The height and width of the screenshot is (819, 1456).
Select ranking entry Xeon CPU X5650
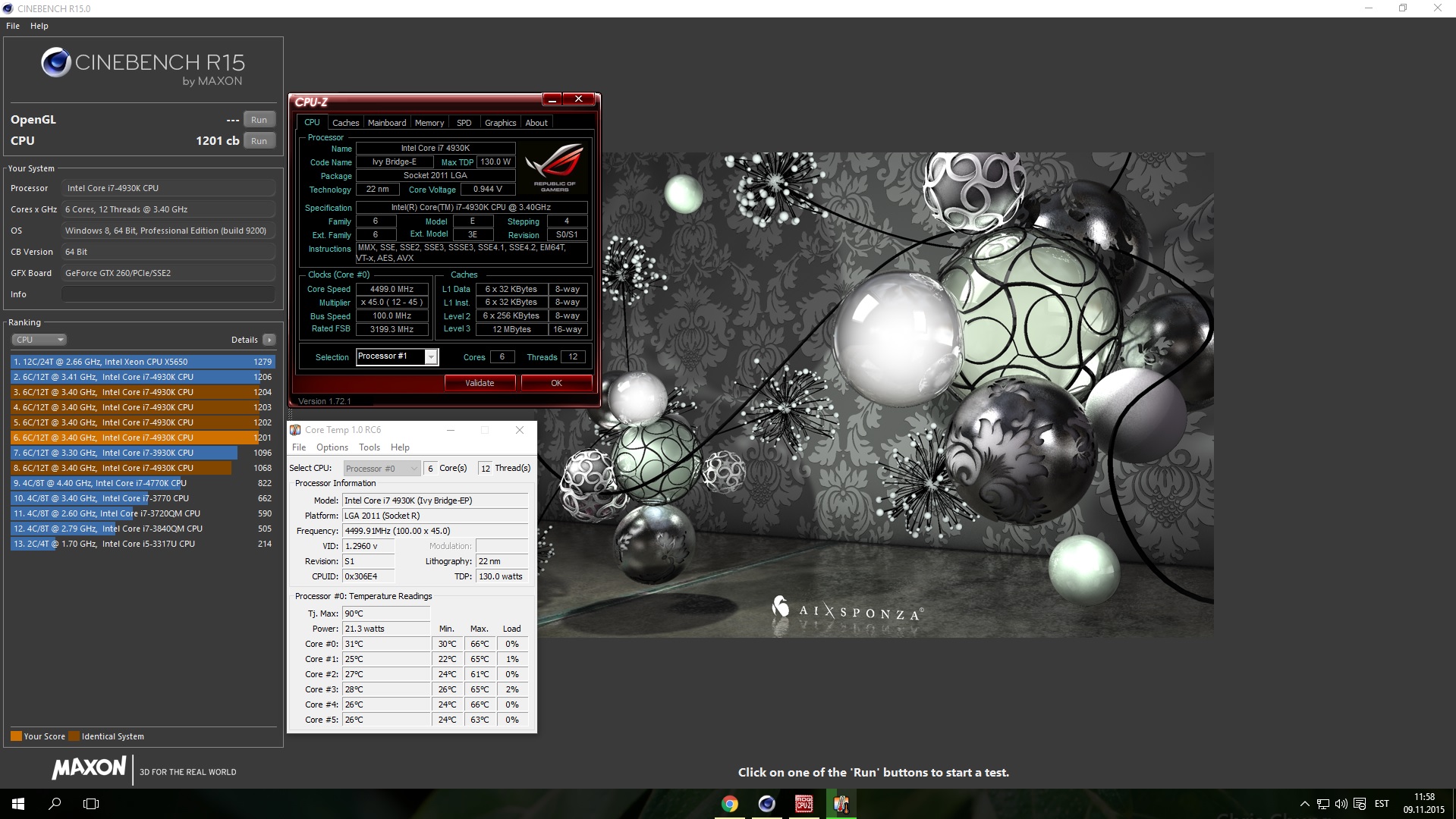click(143, 362)
